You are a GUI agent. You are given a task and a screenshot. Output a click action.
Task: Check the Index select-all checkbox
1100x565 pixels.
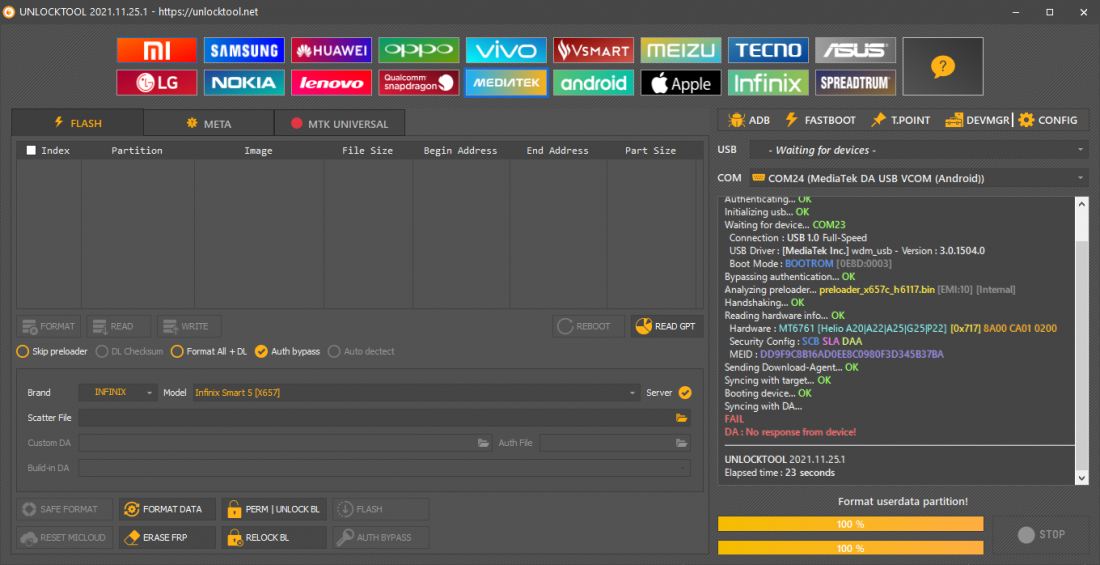pos(31,150)
